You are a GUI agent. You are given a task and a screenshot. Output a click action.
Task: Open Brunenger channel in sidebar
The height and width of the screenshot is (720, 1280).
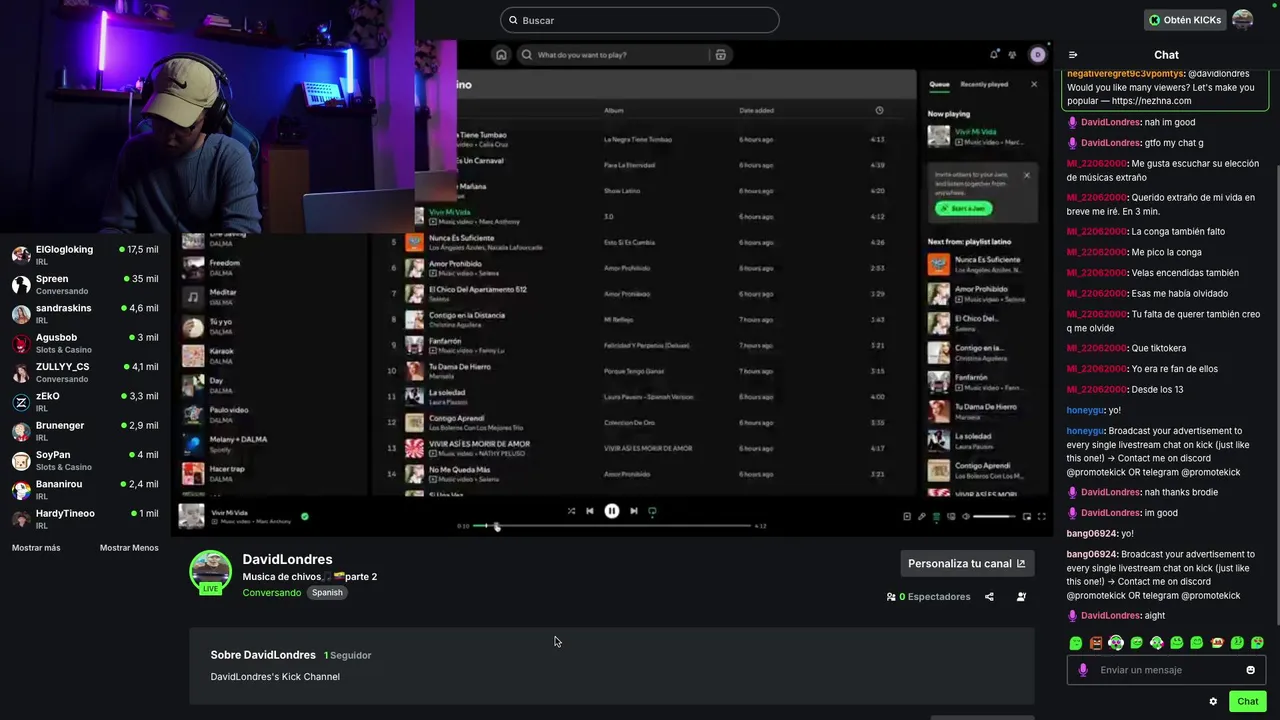tap(85, 431)
